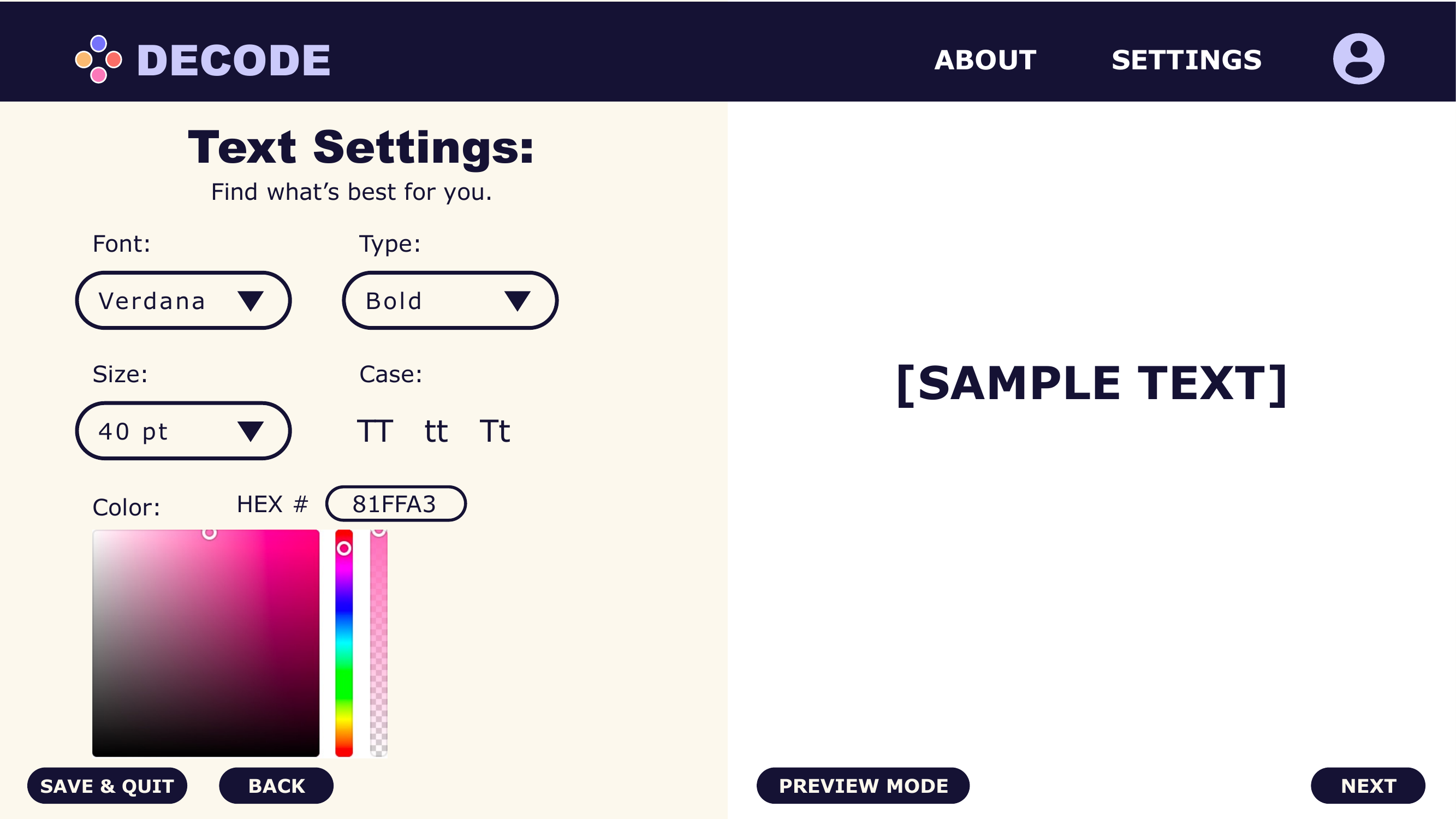Click the Font dropdown arrow icon
Screen dimensions: 1456x819
(x=251, y=301)
